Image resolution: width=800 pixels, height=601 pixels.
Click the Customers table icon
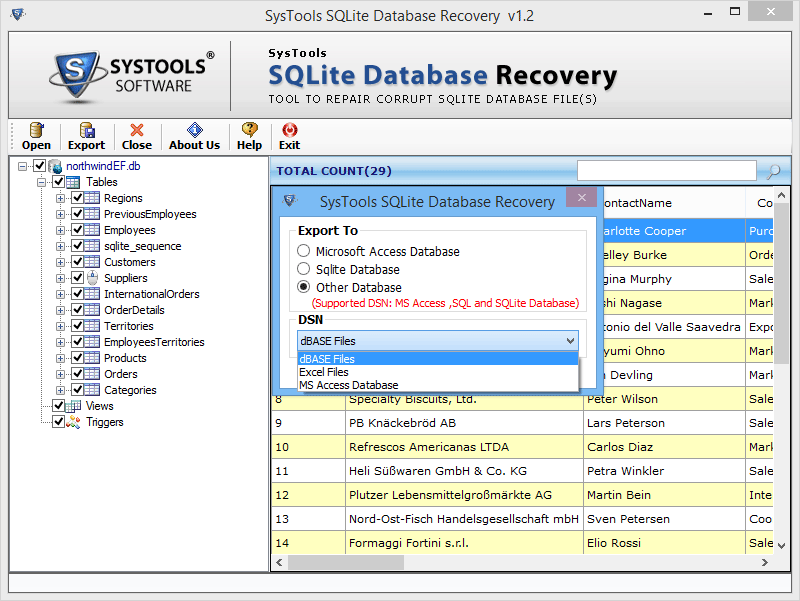(x=92, y=262)
